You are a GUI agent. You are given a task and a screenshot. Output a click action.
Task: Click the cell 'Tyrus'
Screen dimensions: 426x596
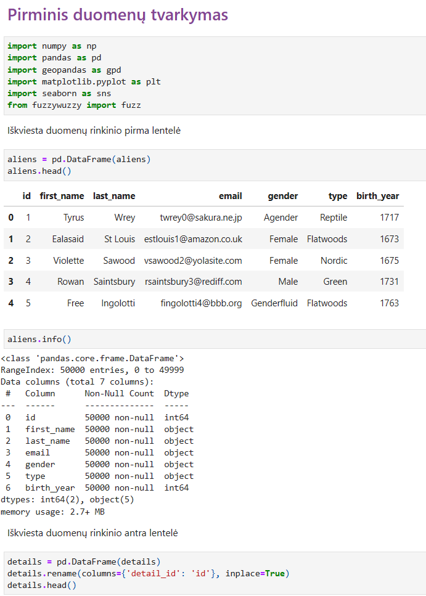coord(74,217)
